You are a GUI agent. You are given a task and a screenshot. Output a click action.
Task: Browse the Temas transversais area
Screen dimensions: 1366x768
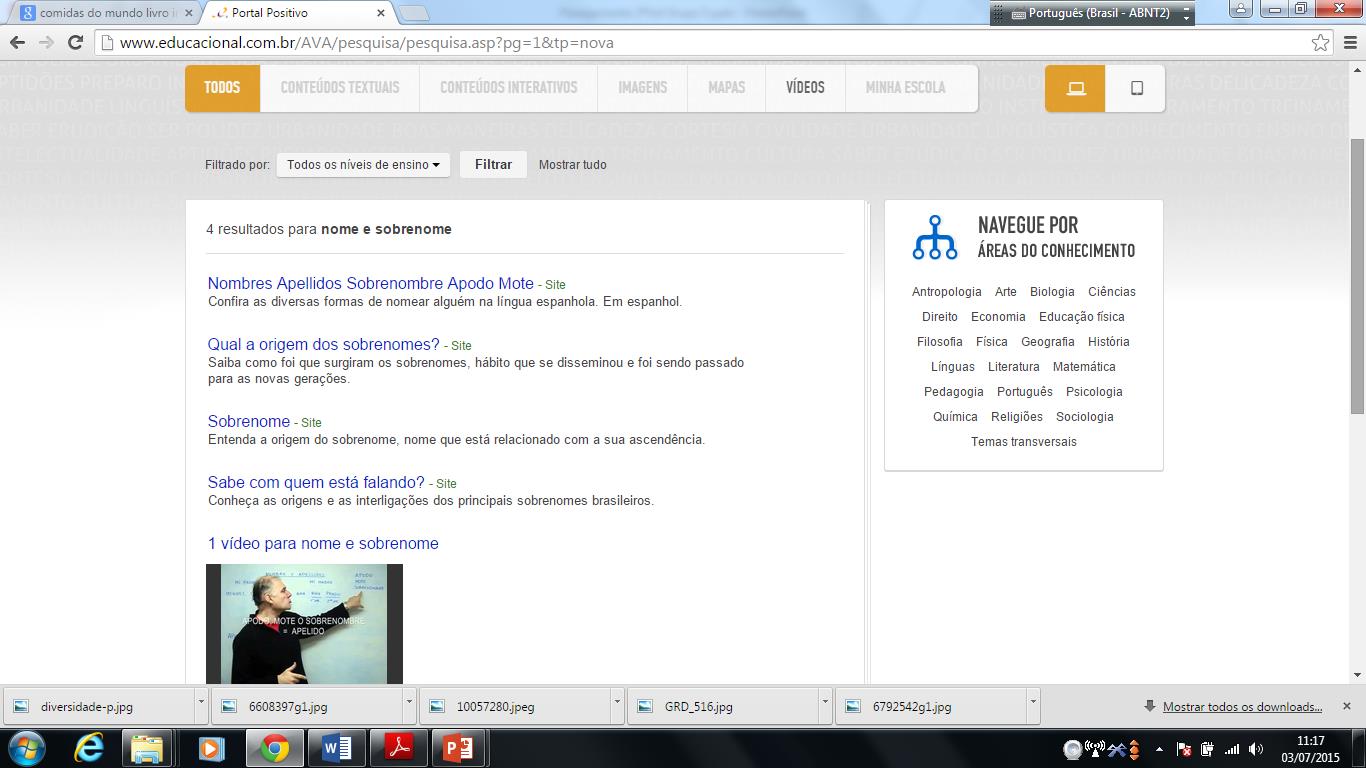tap(1024, 442)
